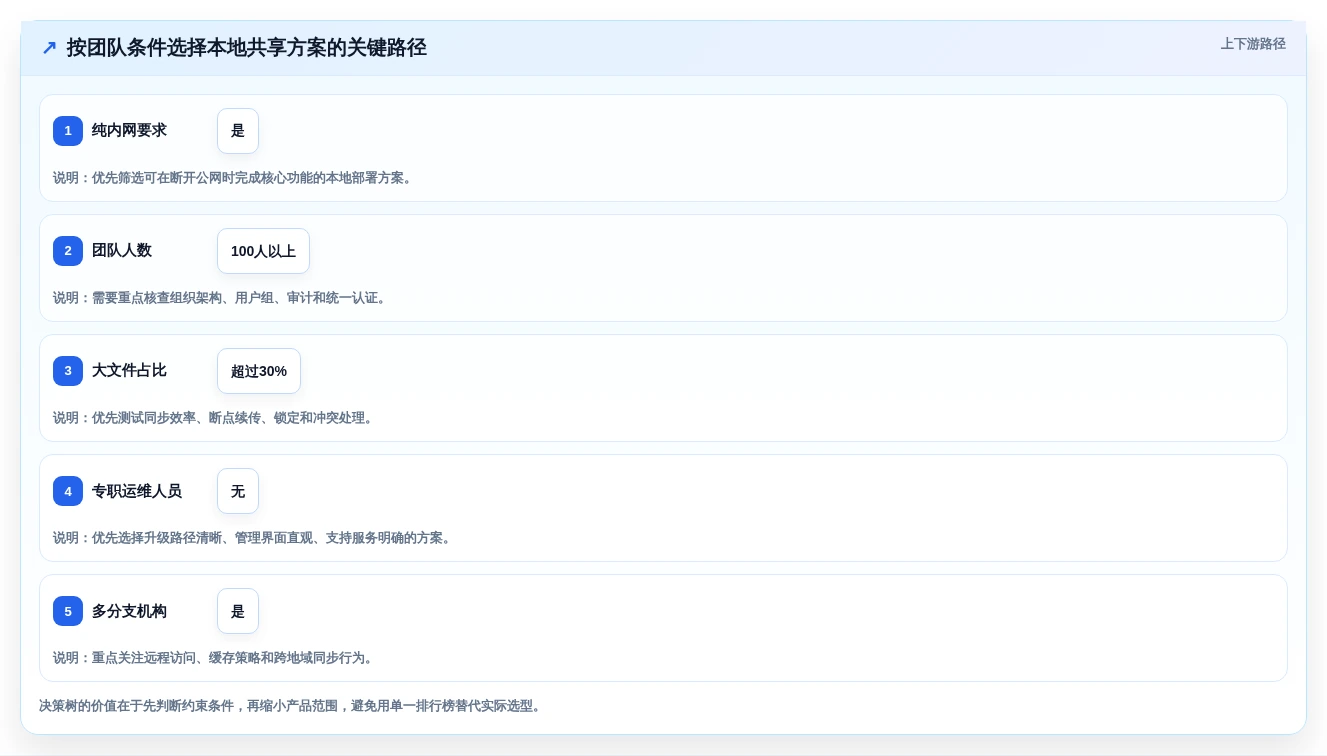
Task: Click the 上下游路径 label in header
Action: 1253,44
